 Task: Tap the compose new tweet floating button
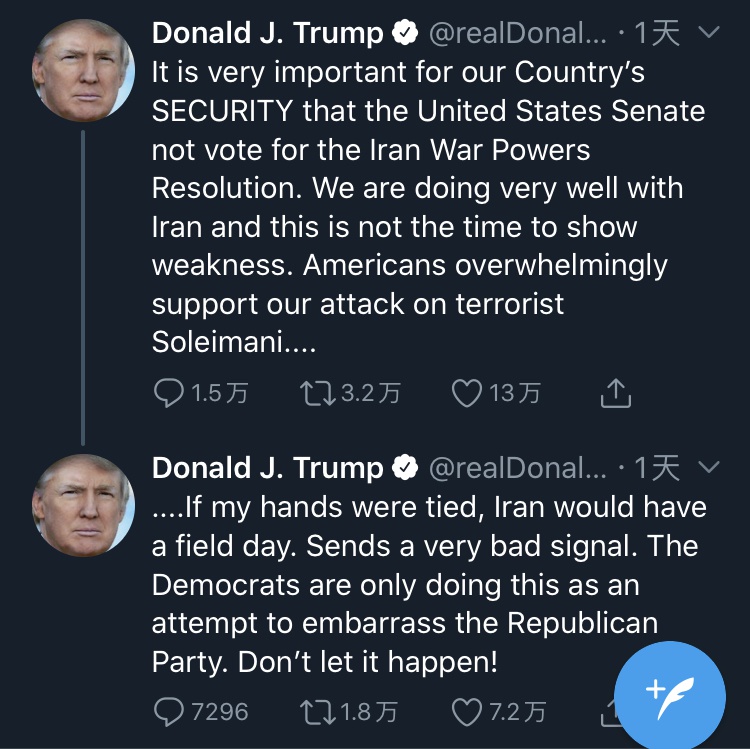point(670,696)
